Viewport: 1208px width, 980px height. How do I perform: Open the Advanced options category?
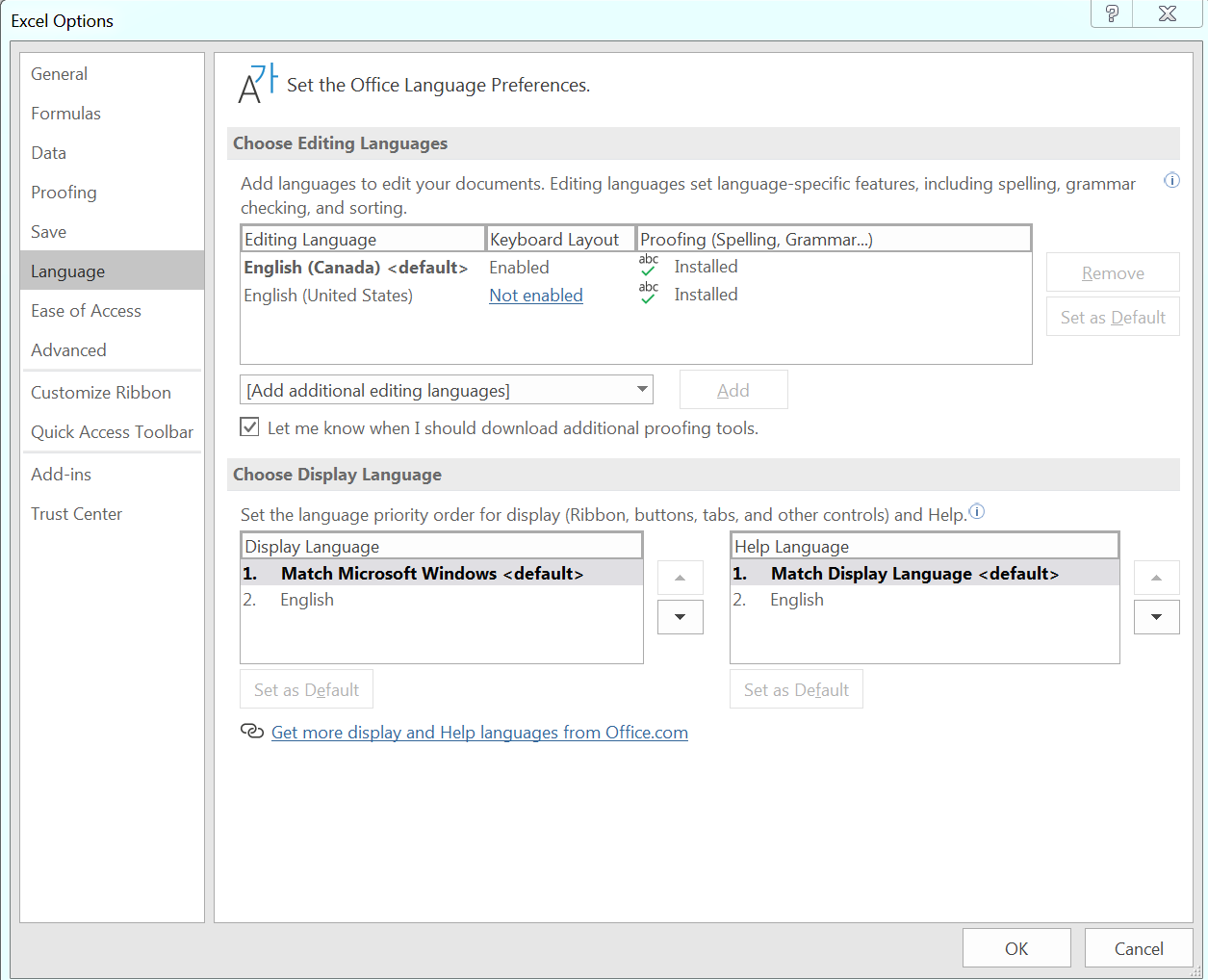pyautogui.click(x=112, y=350)
